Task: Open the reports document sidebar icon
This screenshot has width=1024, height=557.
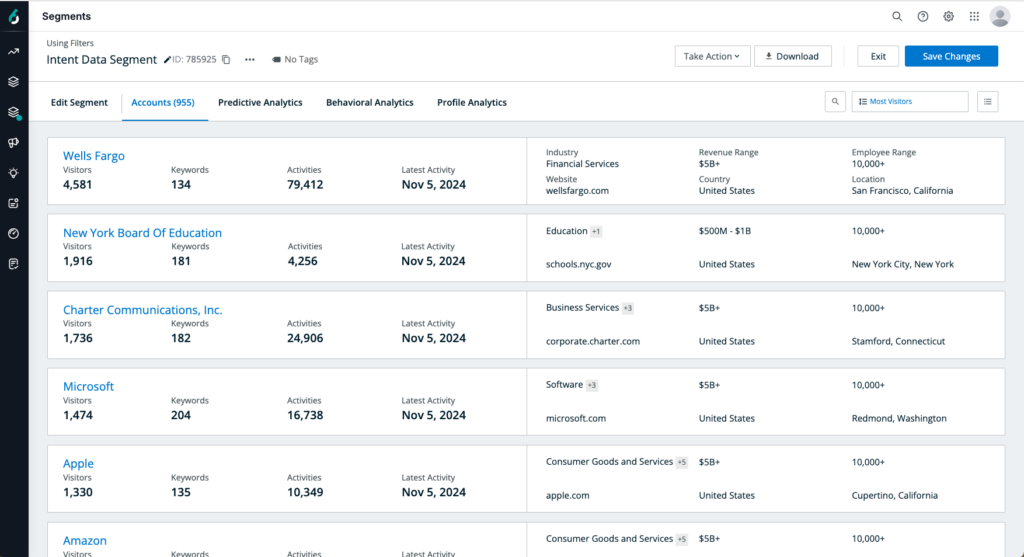Action: (x=14, y=264)
